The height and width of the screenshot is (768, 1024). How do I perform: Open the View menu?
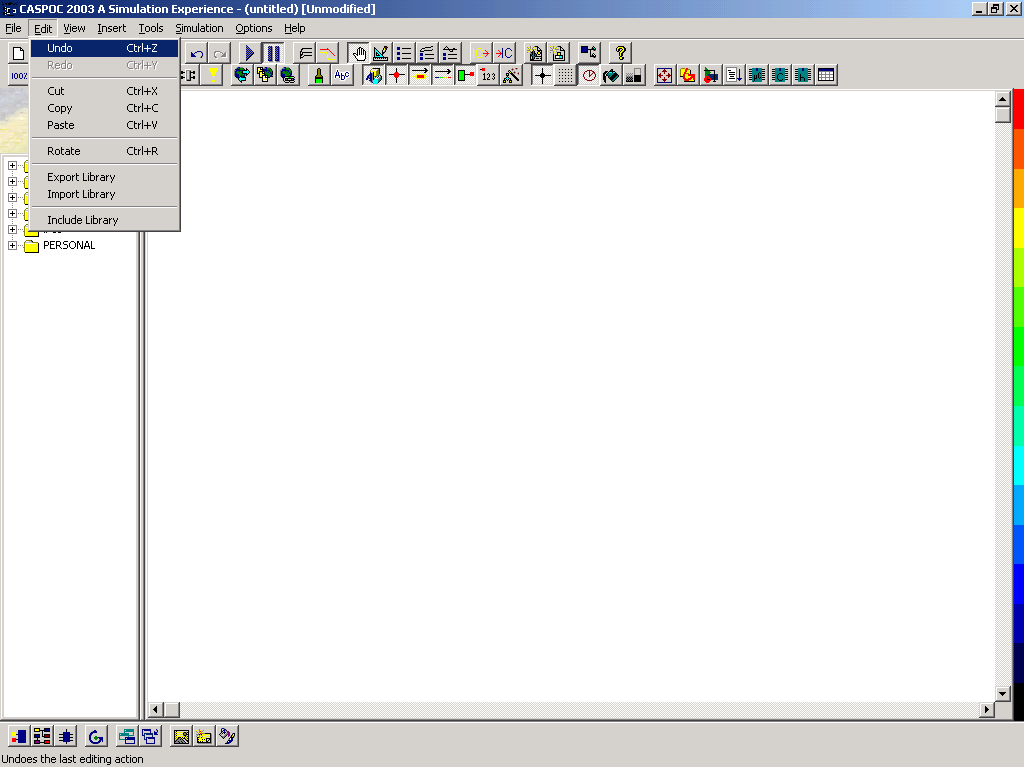pyautogui.click(x=74, y=29)
